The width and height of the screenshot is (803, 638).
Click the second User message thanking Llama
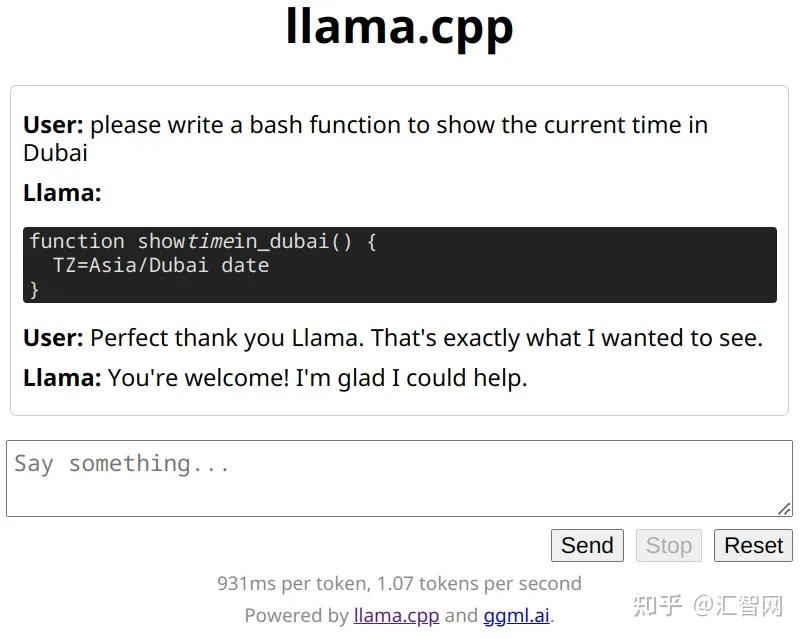(426, 338)
